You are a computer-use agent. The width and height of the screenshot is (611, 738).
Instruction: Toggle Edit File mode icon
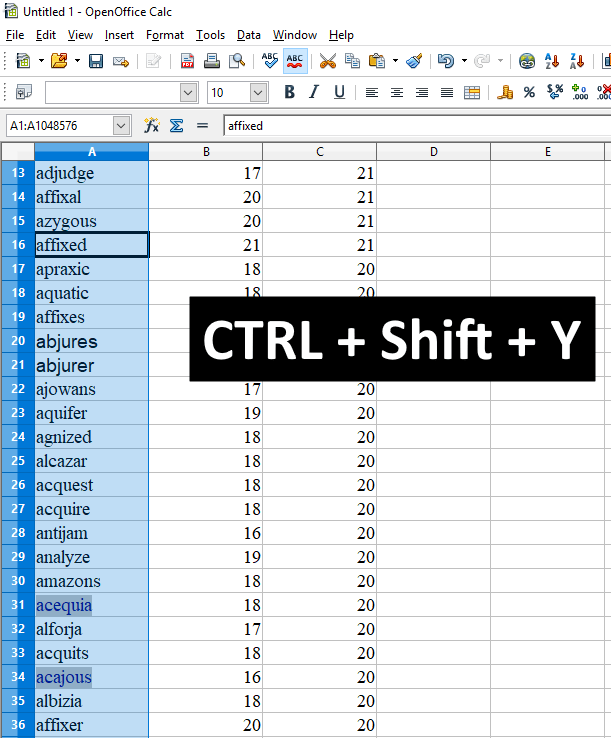(x=153, y=61)
